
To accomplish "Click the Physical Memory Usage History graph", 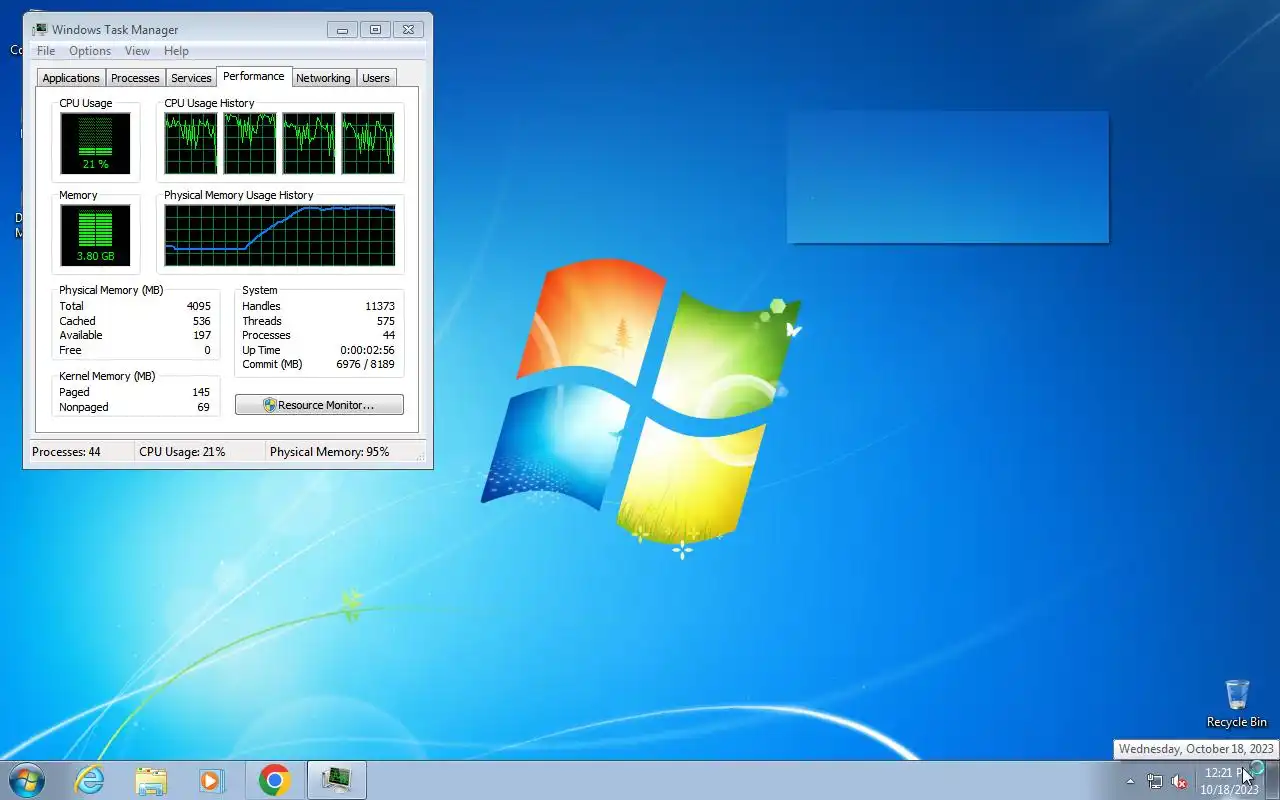I will (279, 235).
